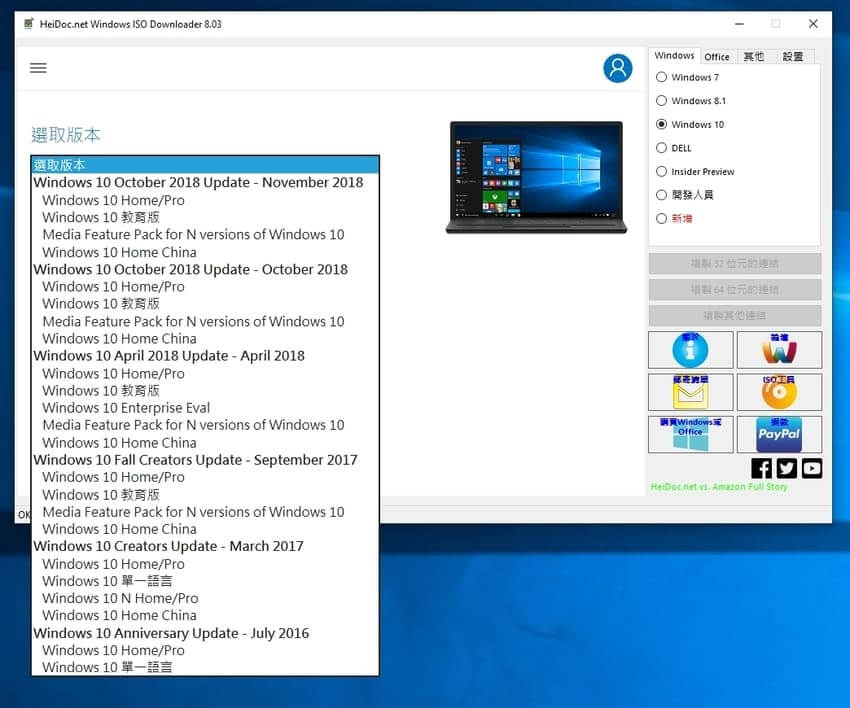The width and height of the screenshot is (850, 708).
Task: Click the "Windows 10 Creators Update - March 2017" heading
Action: coord(205,546)
